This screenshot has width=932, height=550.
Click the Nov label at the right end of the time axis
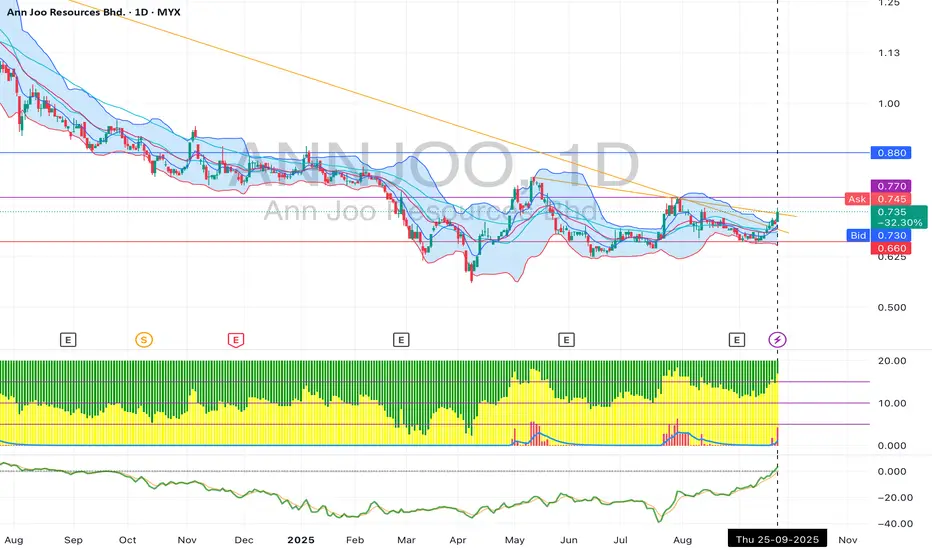tap(848, 540)
